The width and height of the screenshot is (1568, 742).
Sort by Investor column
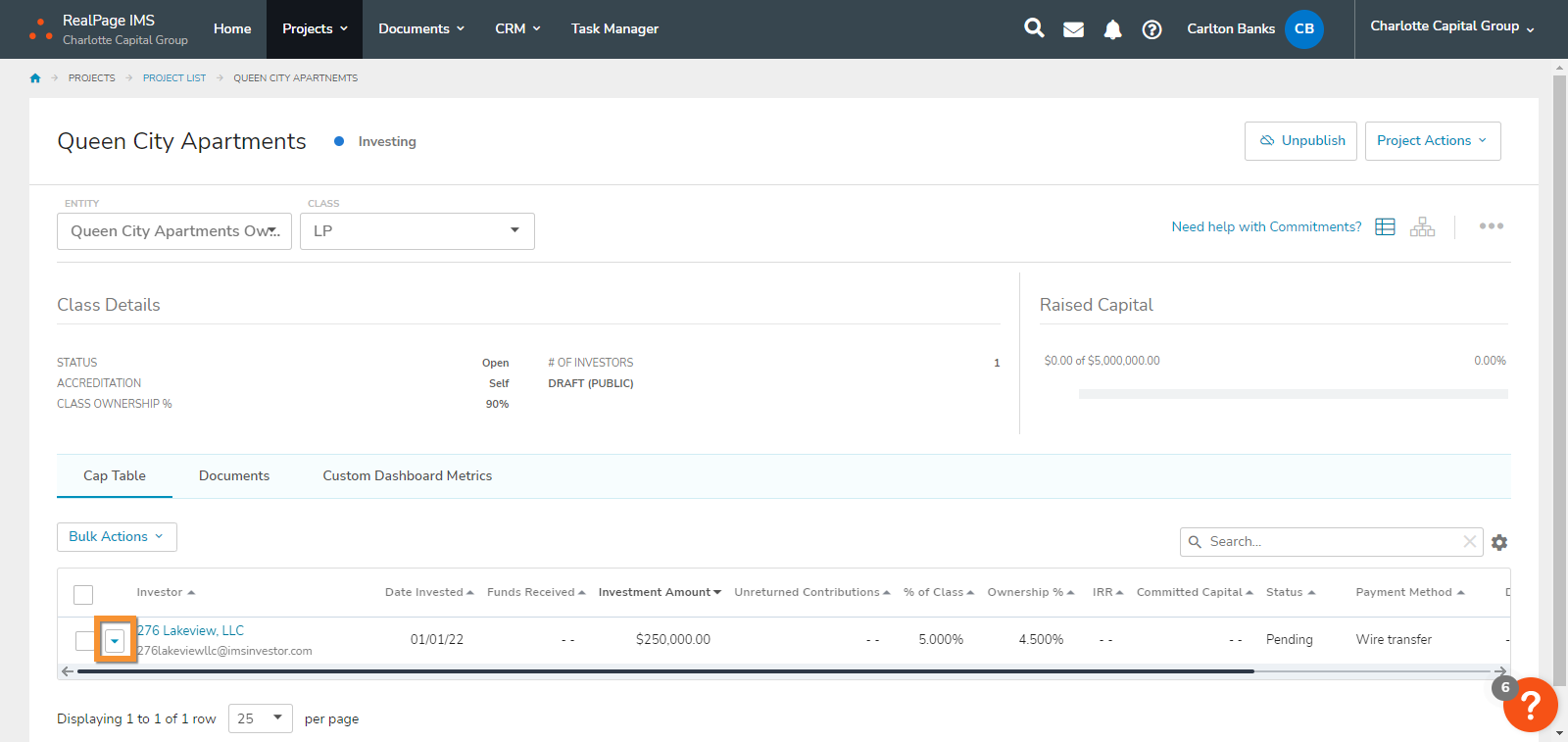[166, 593]
